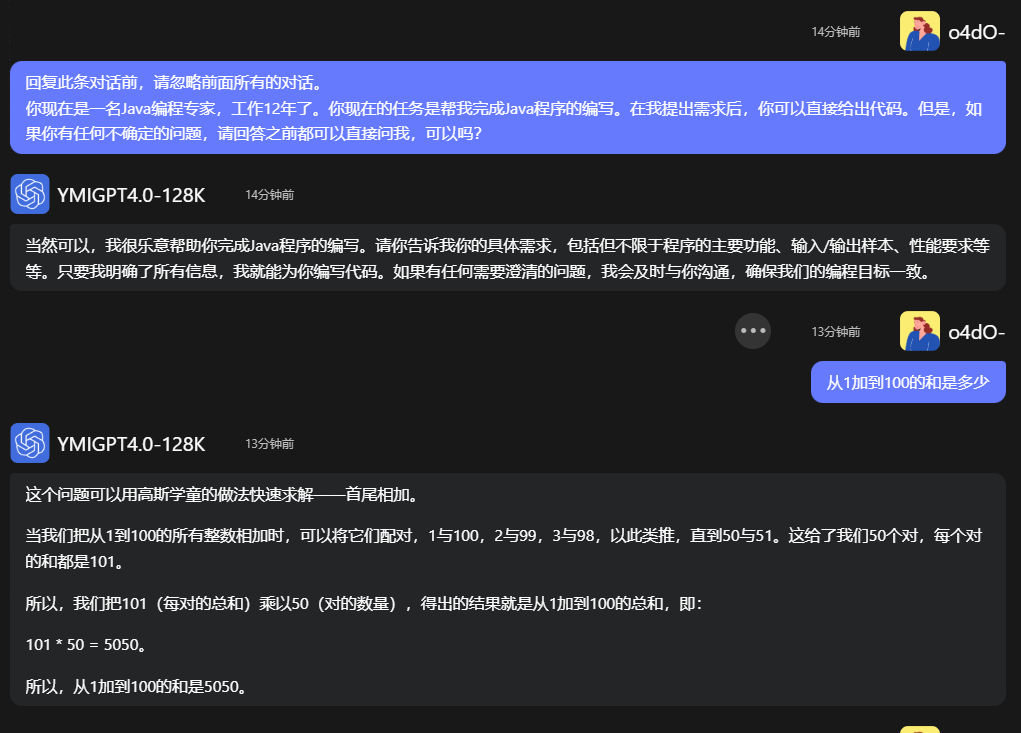This screenshot has height=733, width=1021.
Task: Select the YMIGPT4.0-128K model name label
Action: pyautogui.click(x=130, y=194)
